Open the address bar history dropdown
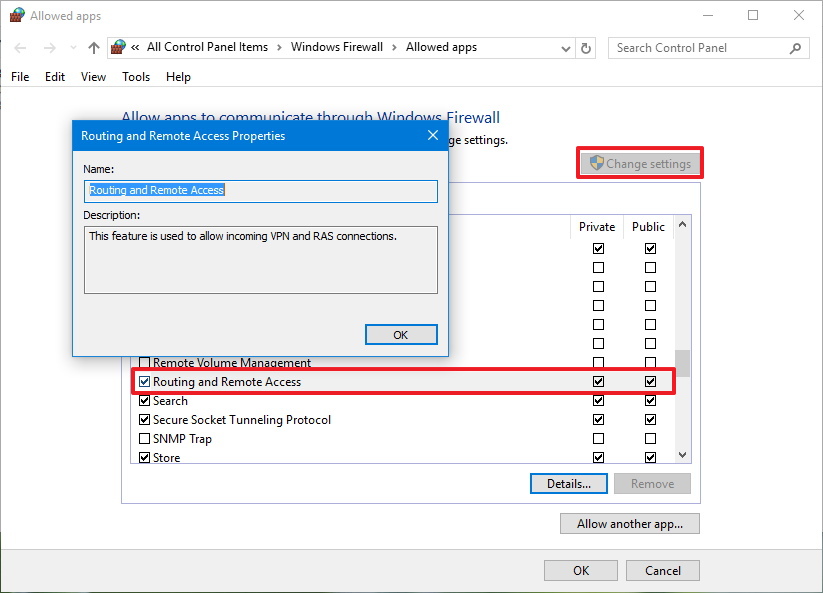Image resolution: width=823 pixels, height=593 pixels. coord(565,49)
